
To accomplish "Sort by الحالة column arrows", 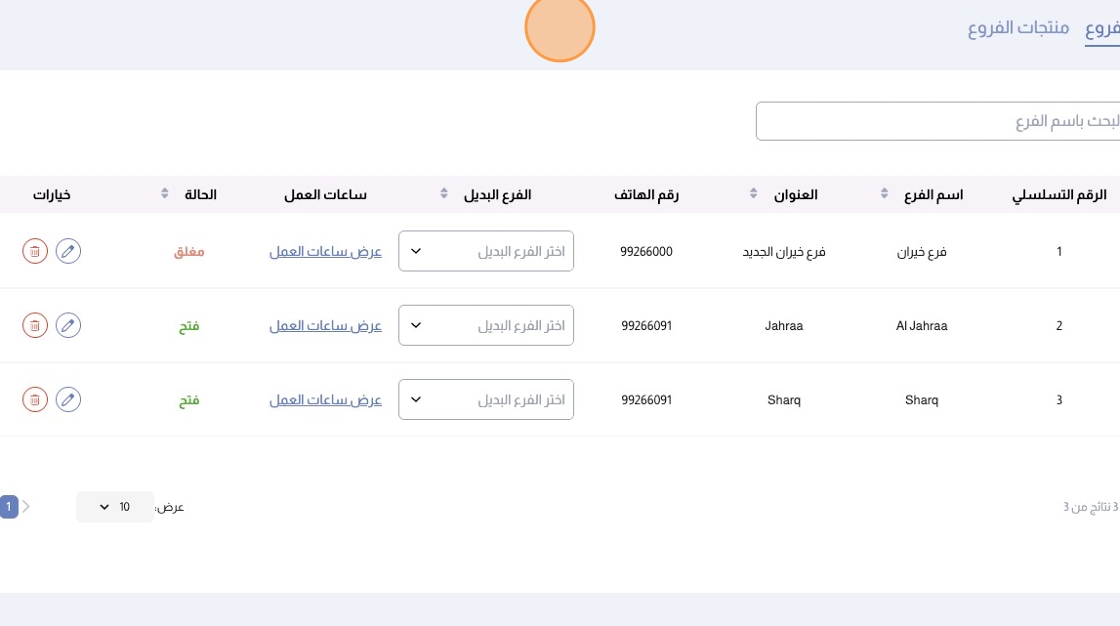I will click(165, 194).
